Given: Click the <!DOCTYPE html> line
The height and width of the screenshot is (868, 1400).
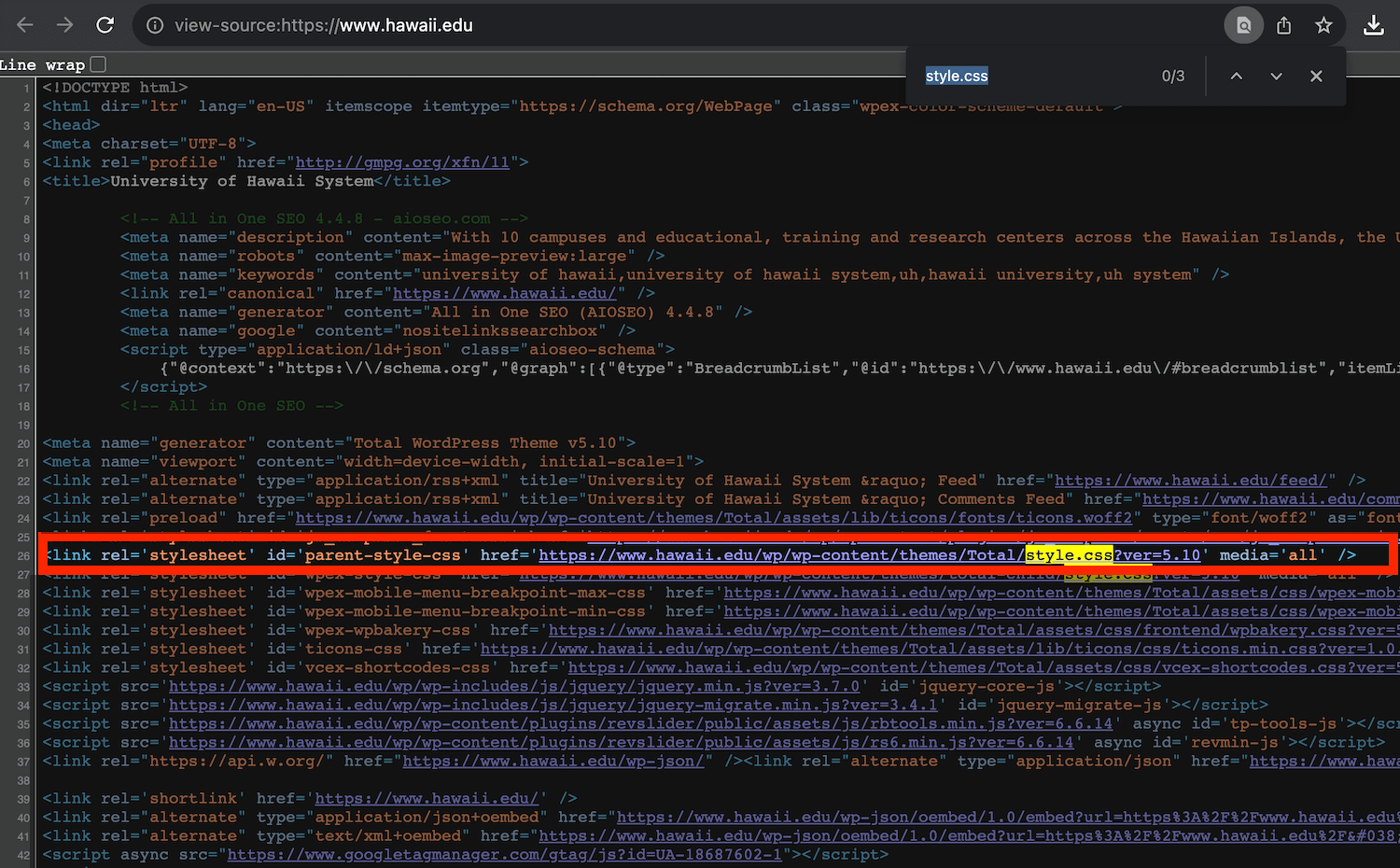Looking at the screenshot, I should [115, 88].
